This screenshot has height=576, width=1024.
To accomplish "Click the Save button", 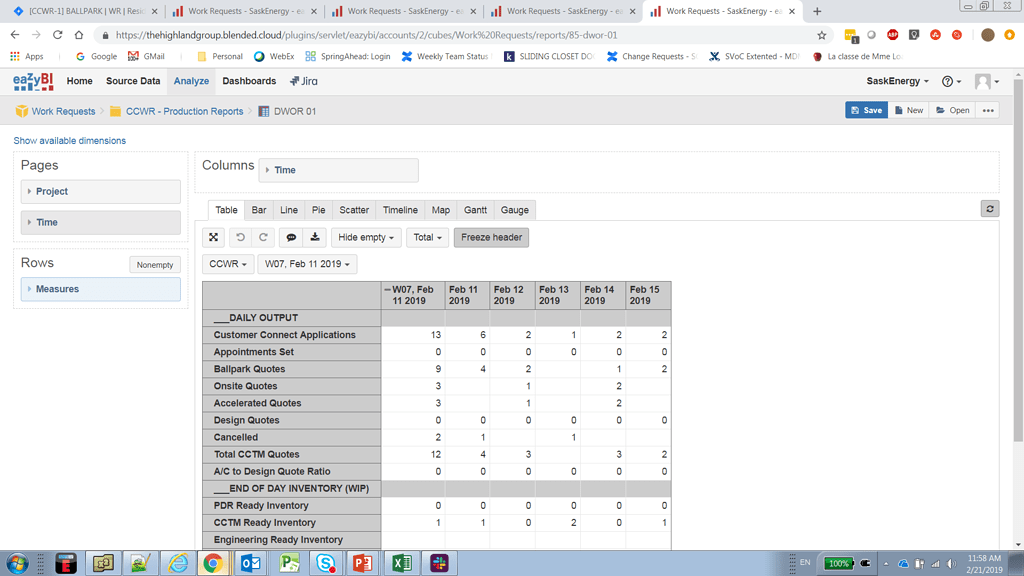I will click(866, 110).
